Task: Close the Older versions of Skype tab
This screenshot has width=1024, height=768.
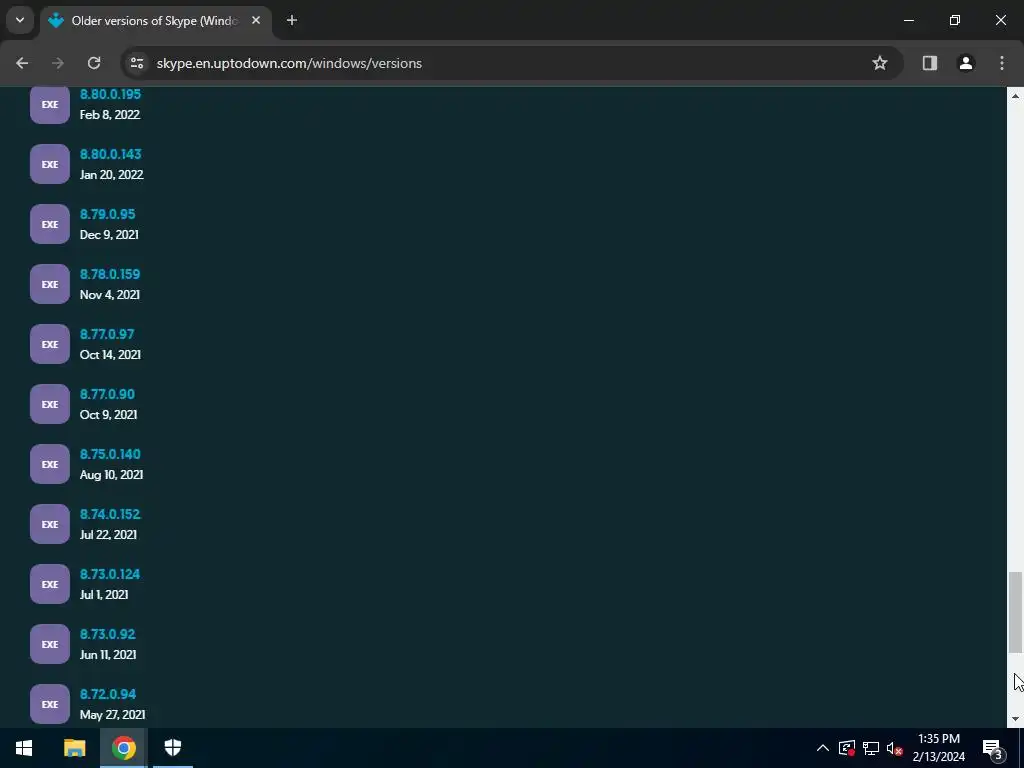Action: click(256, 20)
